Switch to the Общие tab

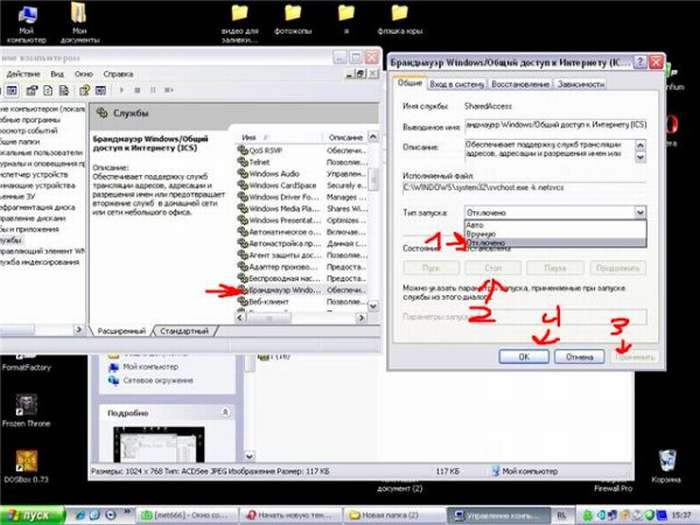pyautogui.click(x=409, y=83)
